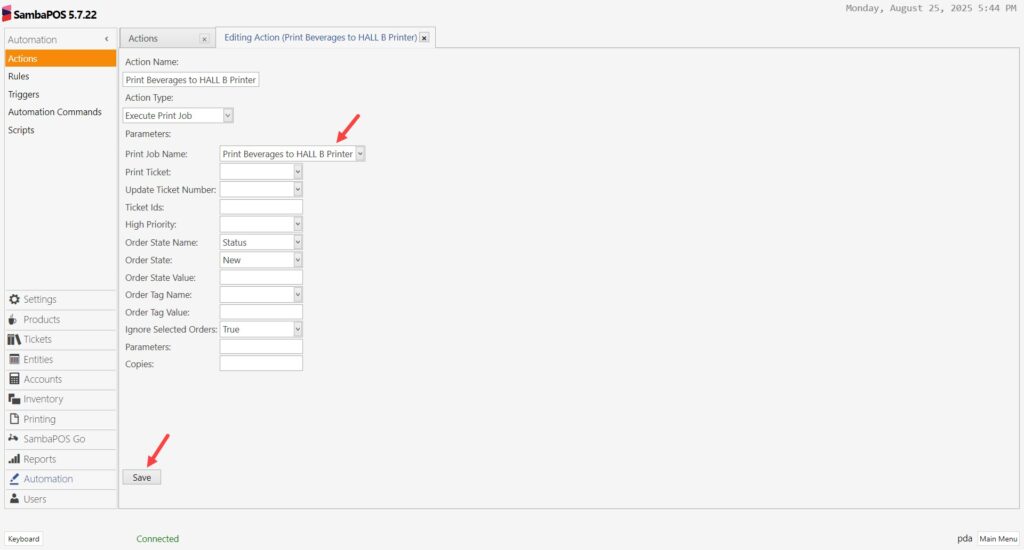Viewport: 1024px width, 550px height.
Task: Click the pda user label
Action: [x=965, y=539]
